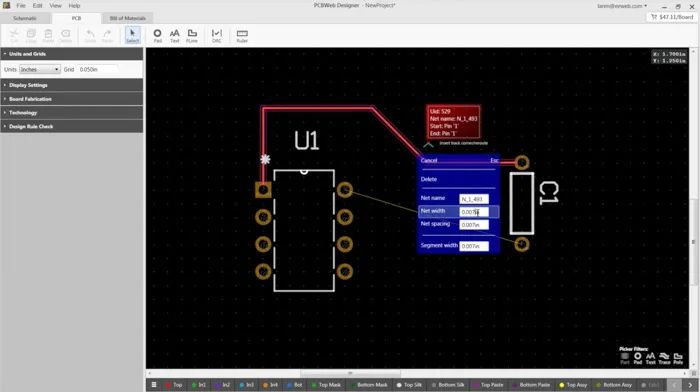Toggle the Trace picker filter
Viewport: 700px width, 392px height.
tap(664, 358)
